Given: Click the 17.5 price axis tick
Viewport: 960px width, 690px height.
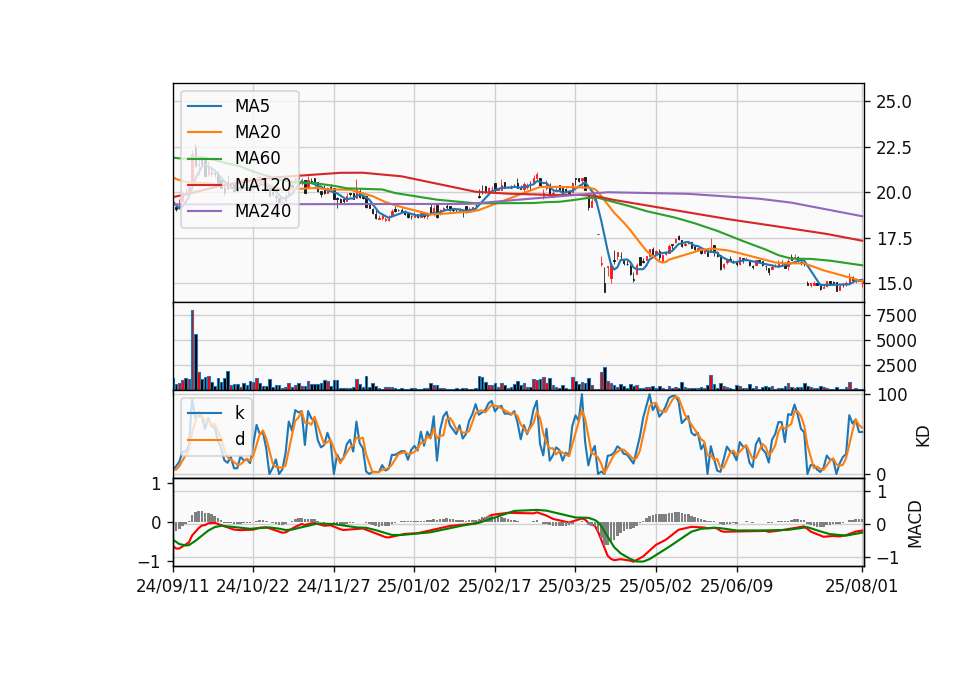Looking at the screenshot, I should tap(894, 239).
